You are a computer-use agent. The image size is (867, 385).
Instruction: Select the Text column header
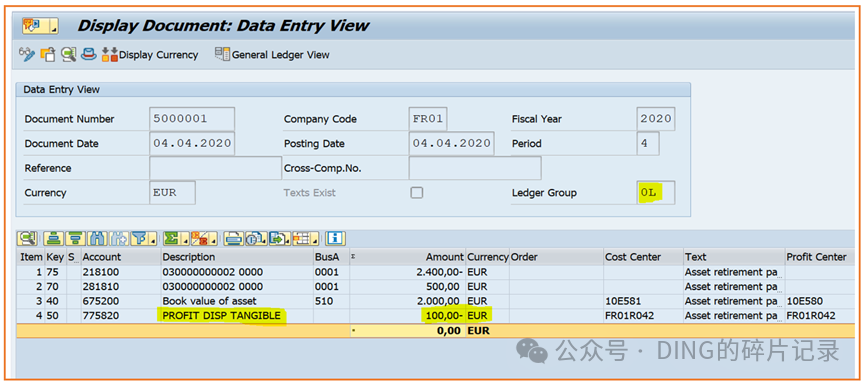click(734, 257)
